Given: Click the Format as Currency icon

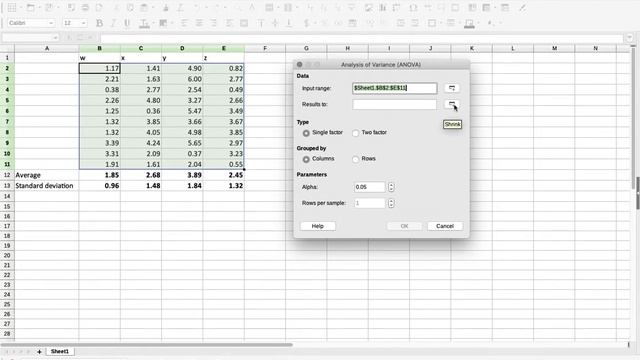Looking at the screenshot, I should point(307,23).
